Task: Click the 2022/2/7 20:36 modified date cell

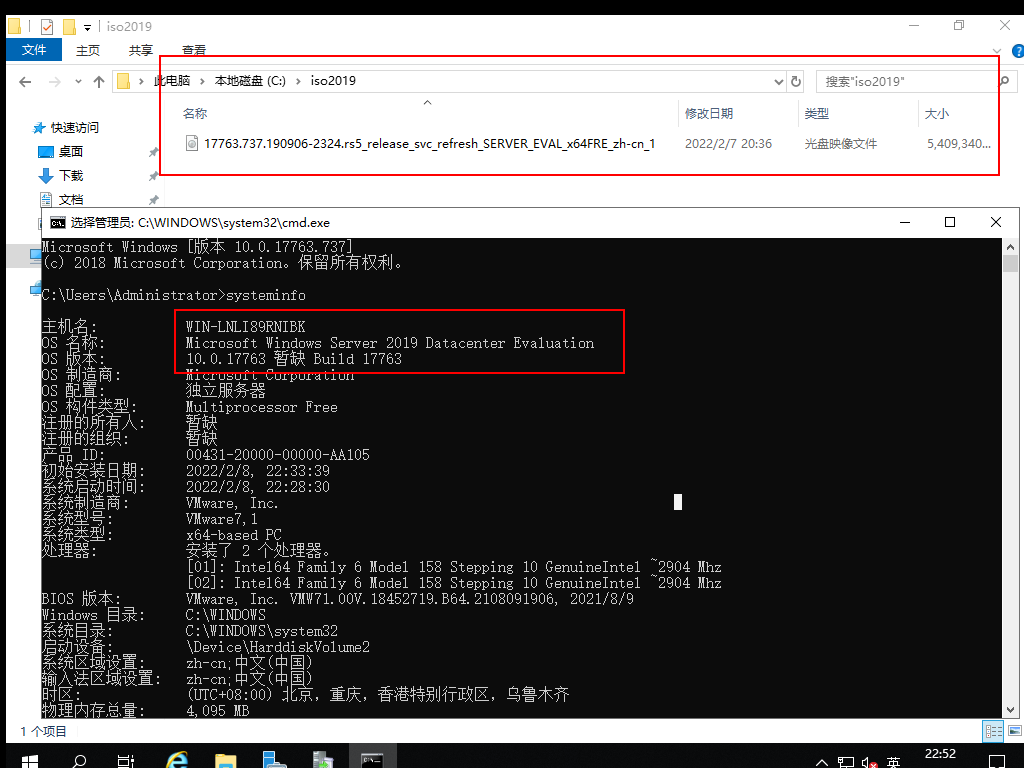Action: (x=728, y=144)
